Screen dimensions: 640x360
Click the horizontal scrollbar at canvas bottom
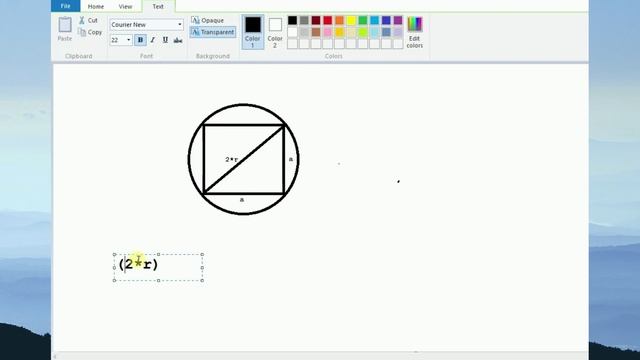320,356
